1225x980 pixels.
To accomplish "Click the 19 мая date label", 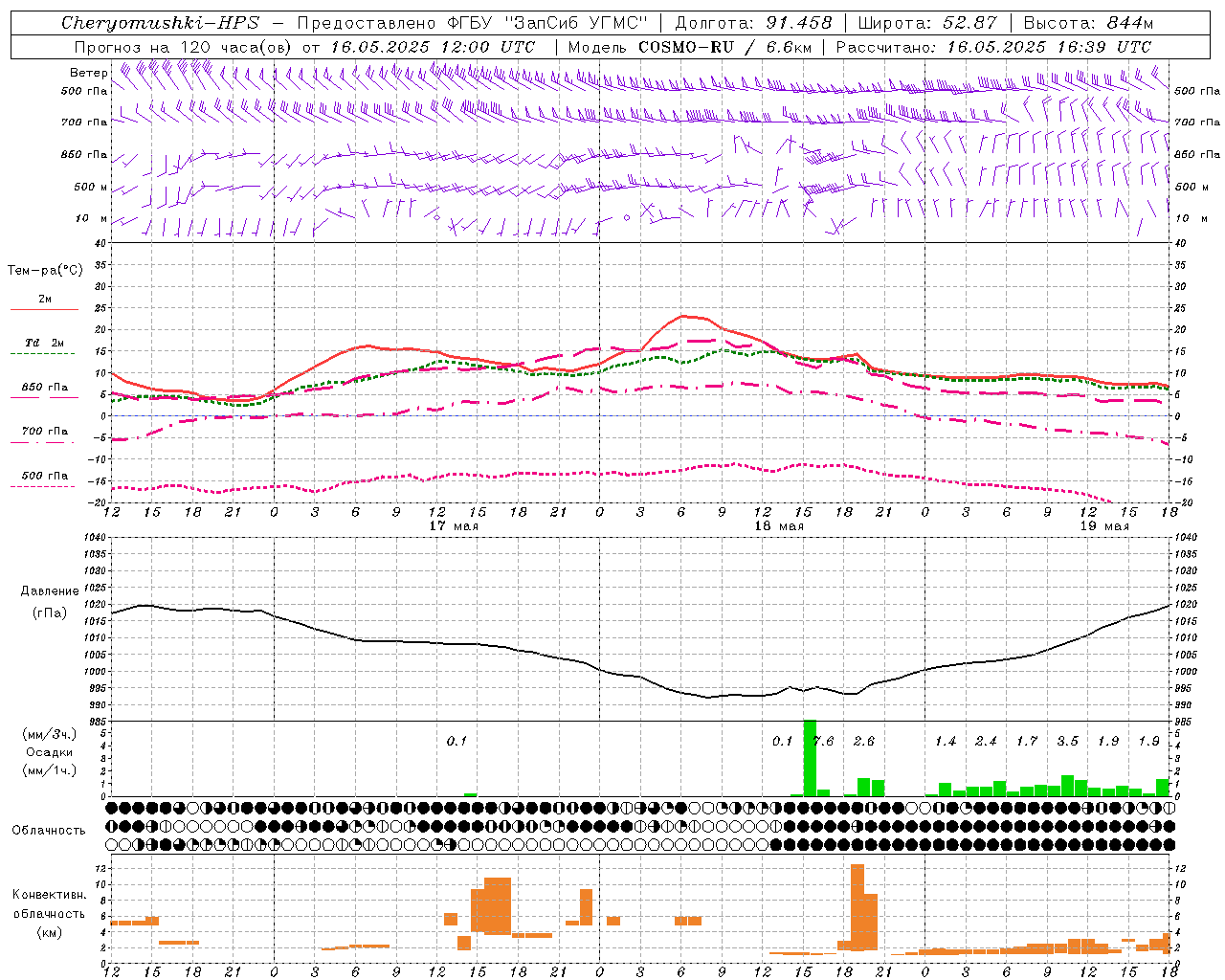I will click(1104, 526).
